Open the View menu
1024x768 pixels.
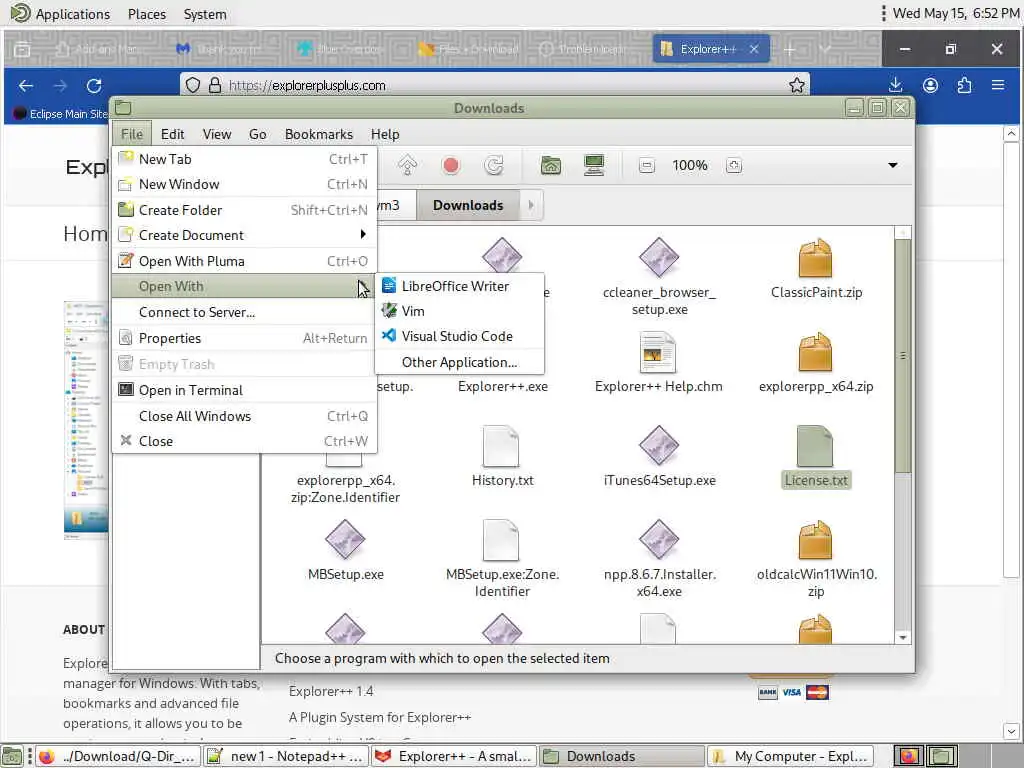pyautogui.click(x=217, y=134)
